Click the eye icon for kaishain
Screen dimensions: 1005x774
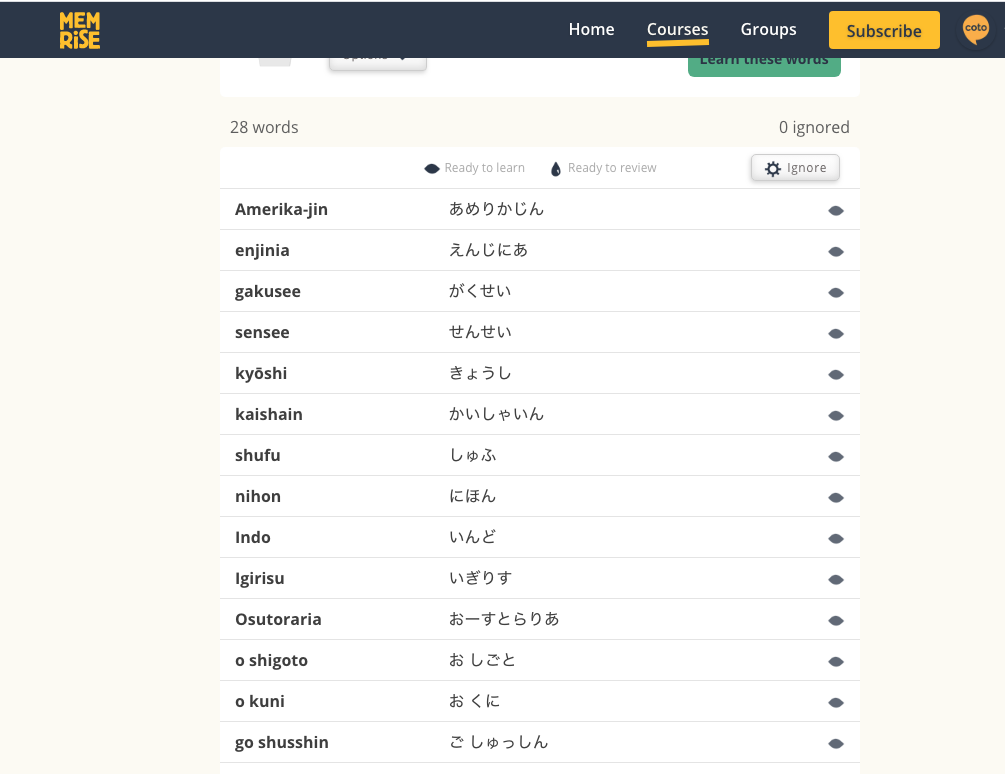836,416
